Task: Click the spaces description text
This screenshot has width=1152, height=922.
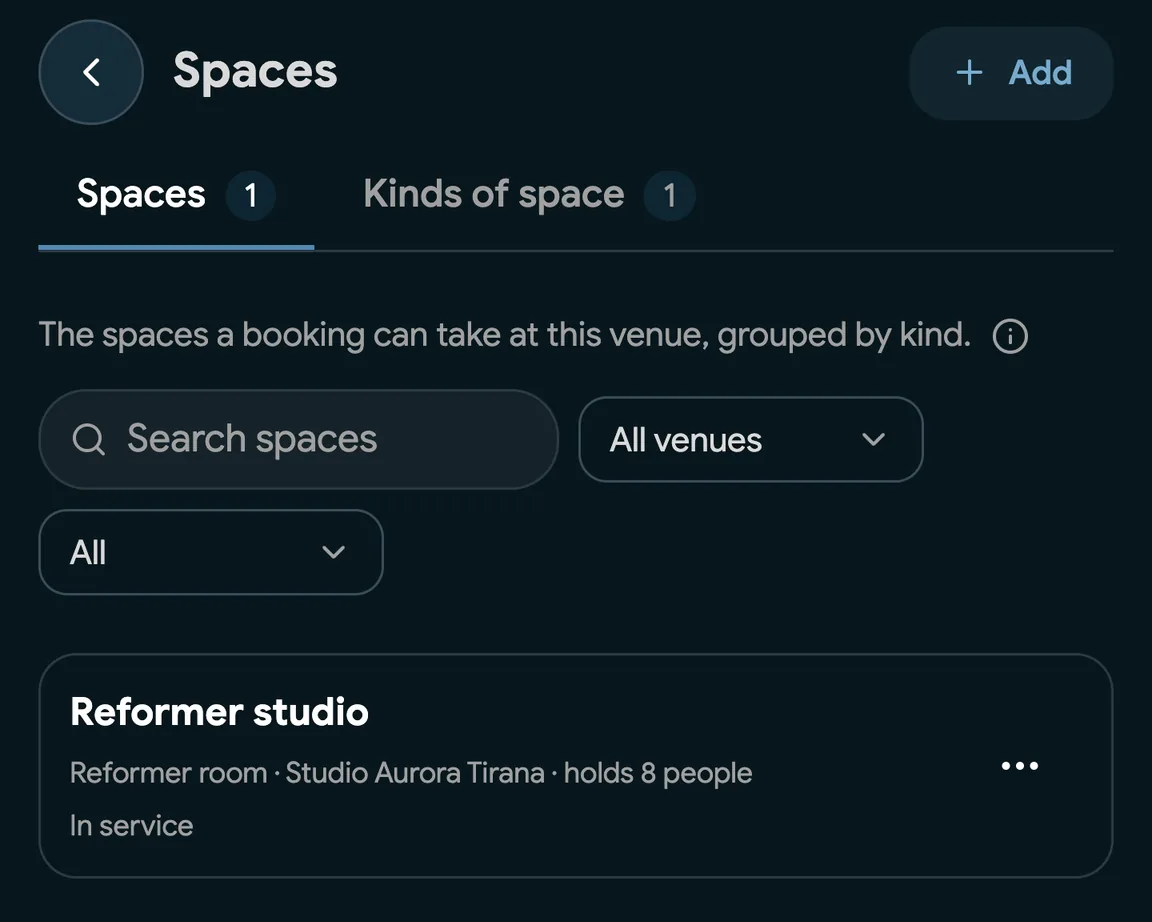Action: click(504, 335)
